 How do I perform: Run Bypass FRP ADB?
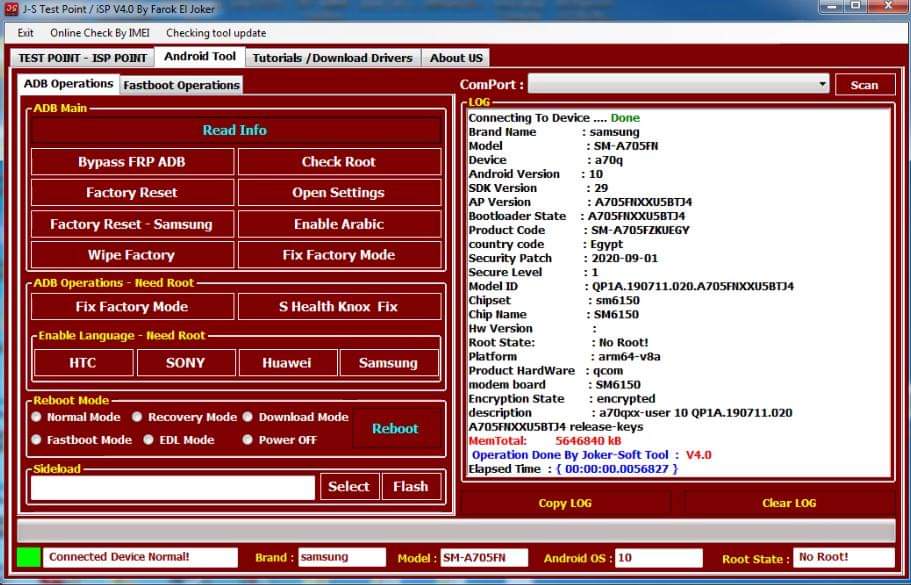coord(133,161)
